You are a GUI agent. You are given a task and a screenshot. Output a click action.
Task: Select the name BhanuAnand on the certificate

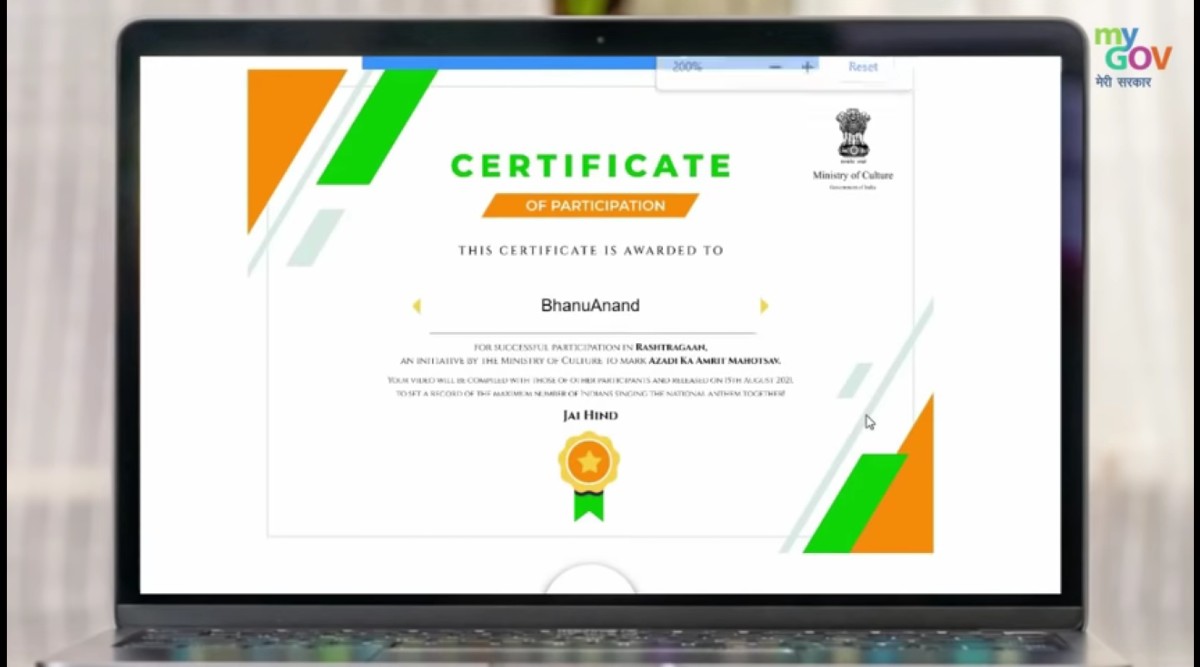pos(590,305)
